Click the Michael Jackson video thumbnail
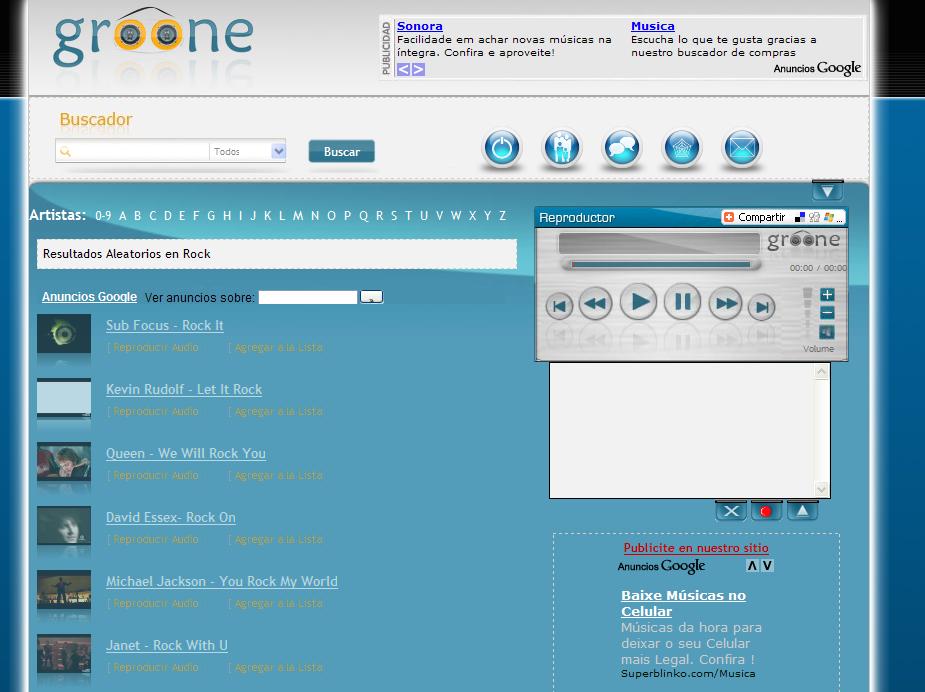This screenshot has width=925, height=692. (x=64, y=589)
